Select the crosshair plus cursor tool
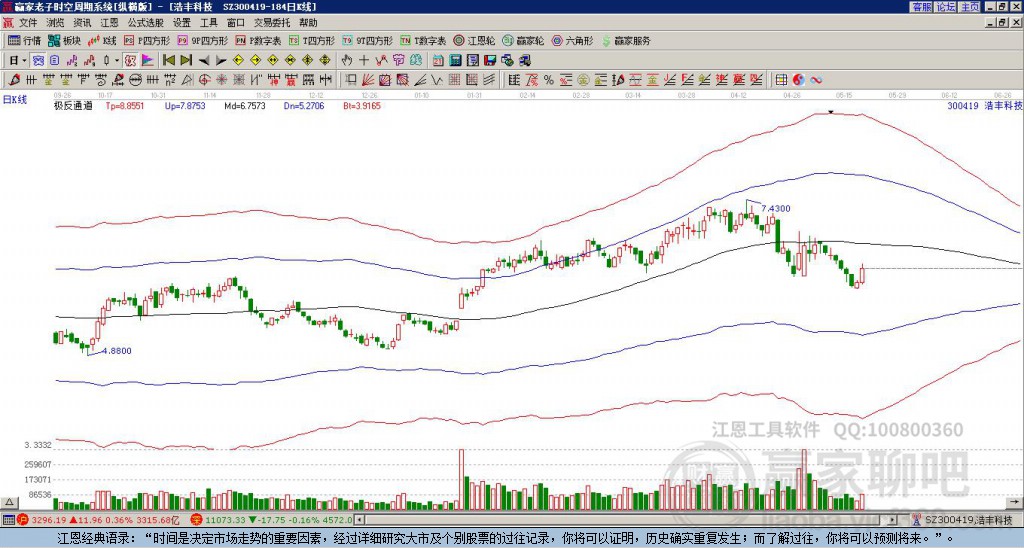 (364, 61)
